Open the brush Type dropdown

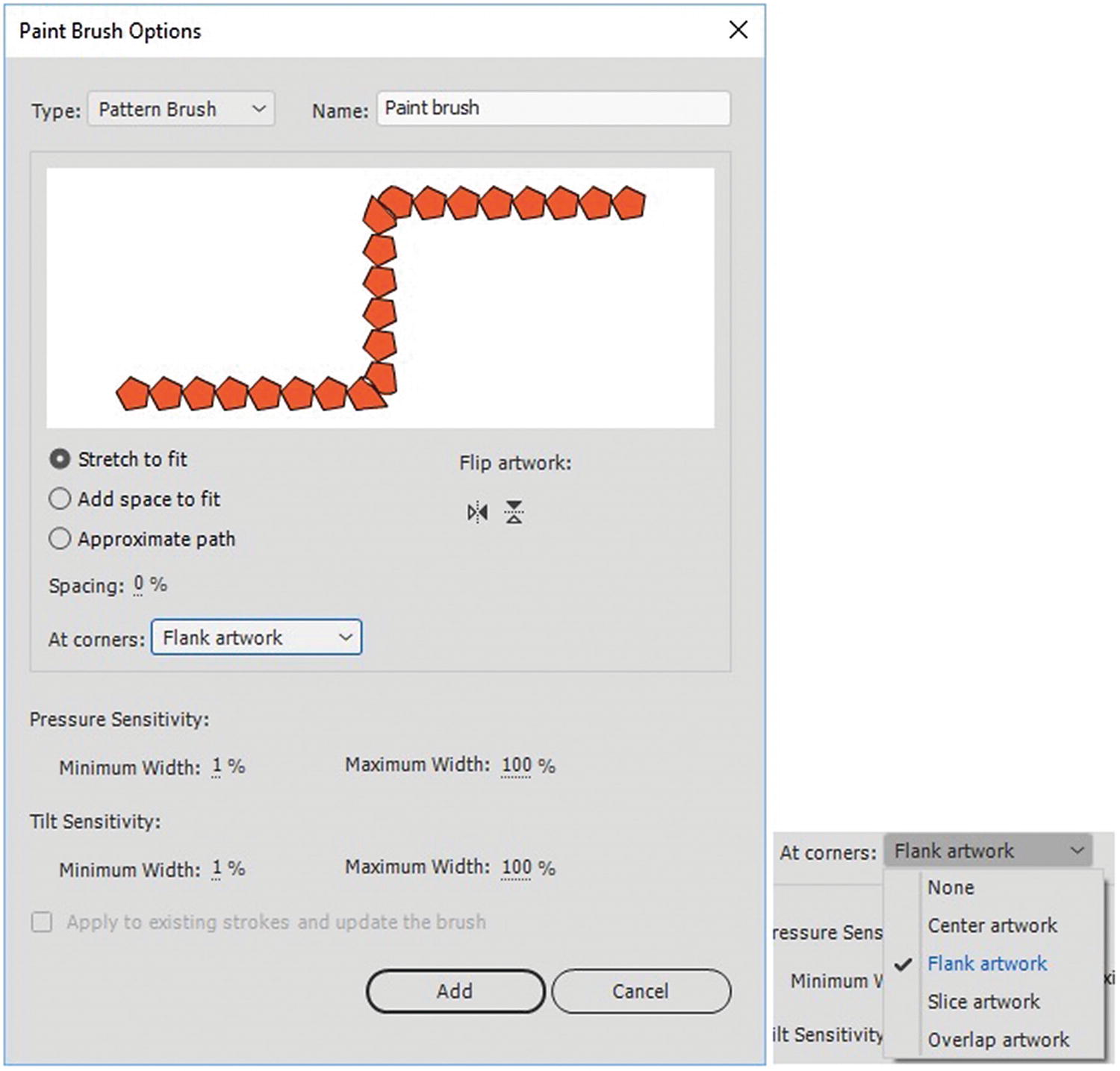click(181, 109)
